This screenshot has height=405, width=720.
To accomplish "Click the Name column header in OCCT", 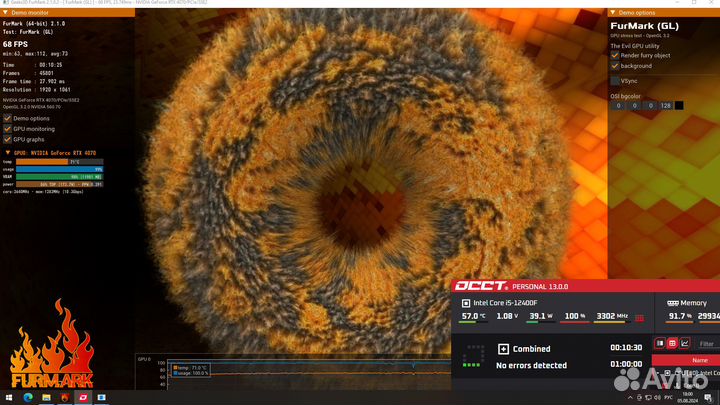I will click(699, 360).
